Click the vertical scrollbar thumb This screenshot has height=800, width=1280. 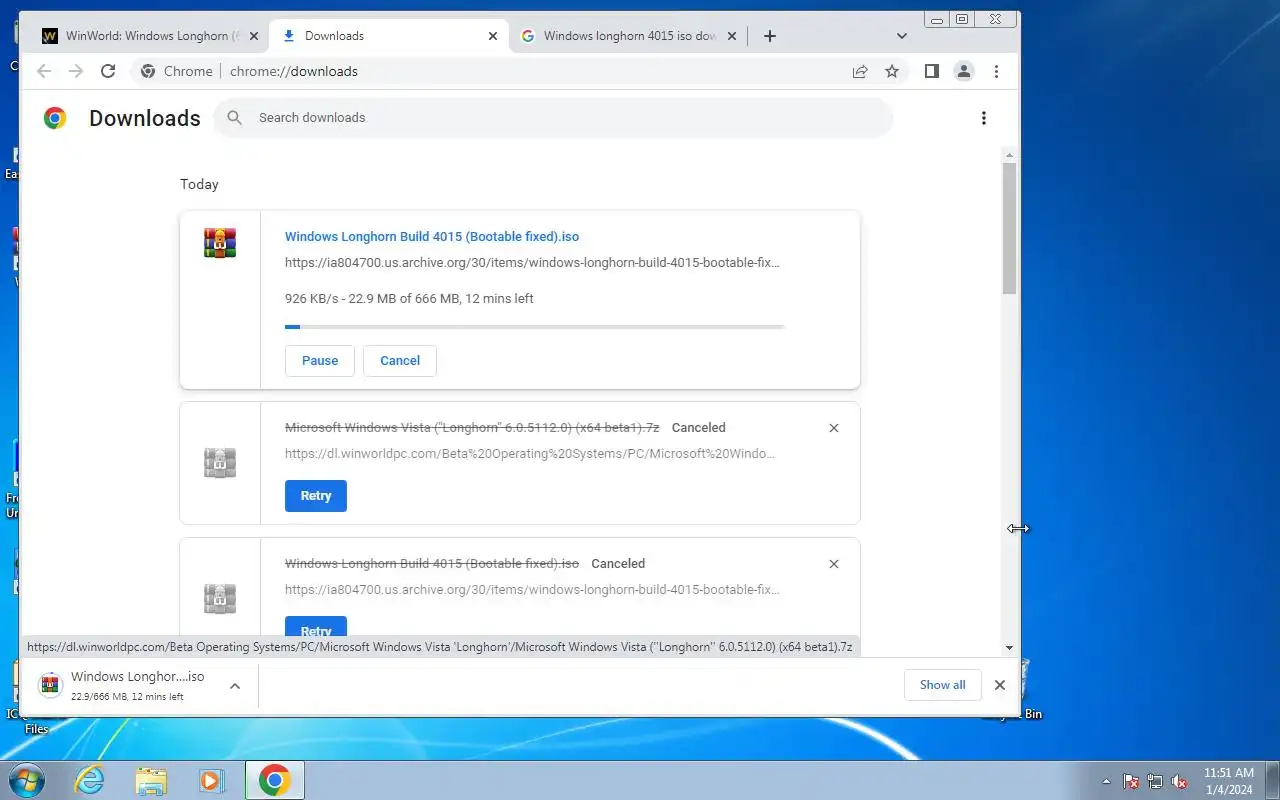click(1009, 228)
